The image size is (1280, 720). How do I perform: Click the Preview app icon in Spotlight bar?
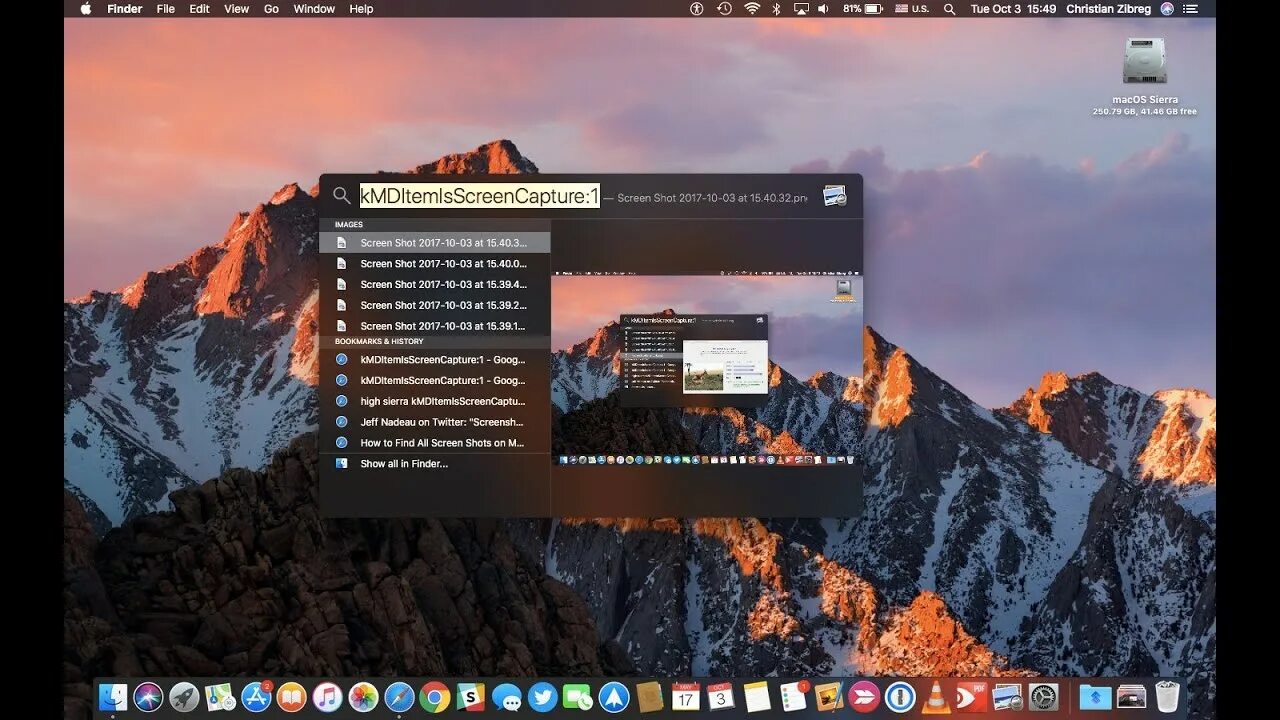[834, 196]
